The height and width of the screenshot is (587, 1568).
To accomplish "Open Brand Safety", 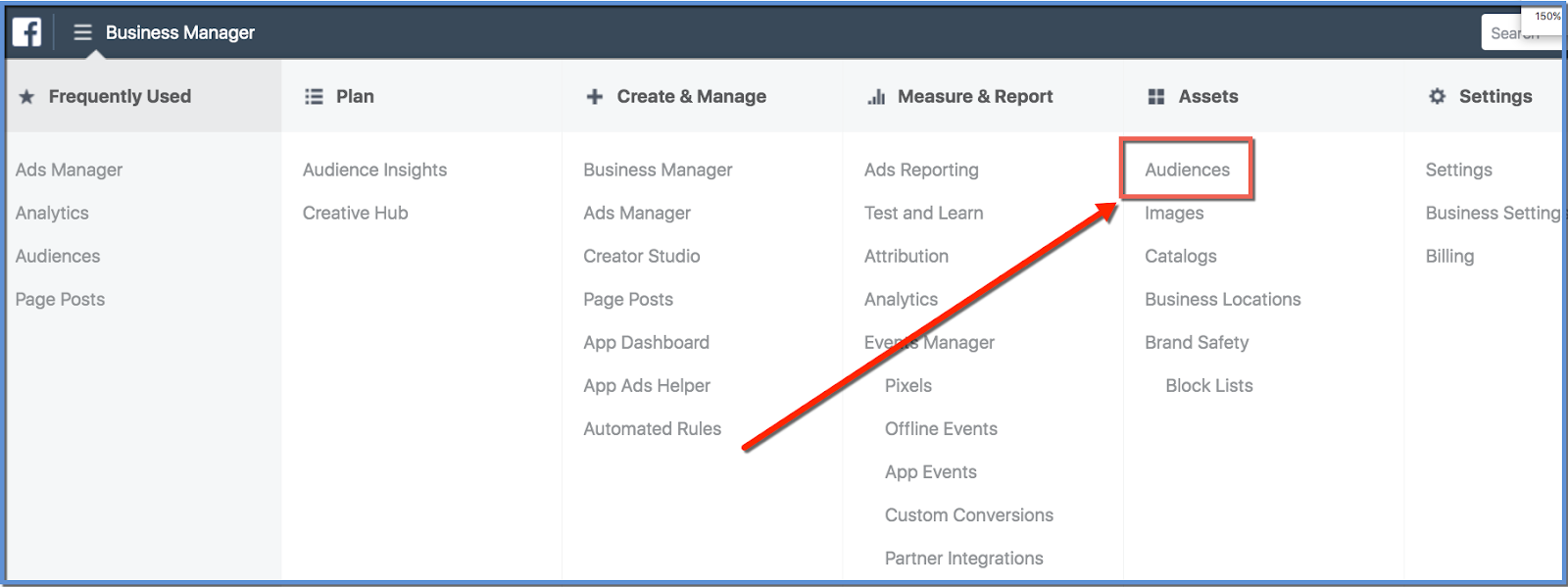I will pos(1197,342).
